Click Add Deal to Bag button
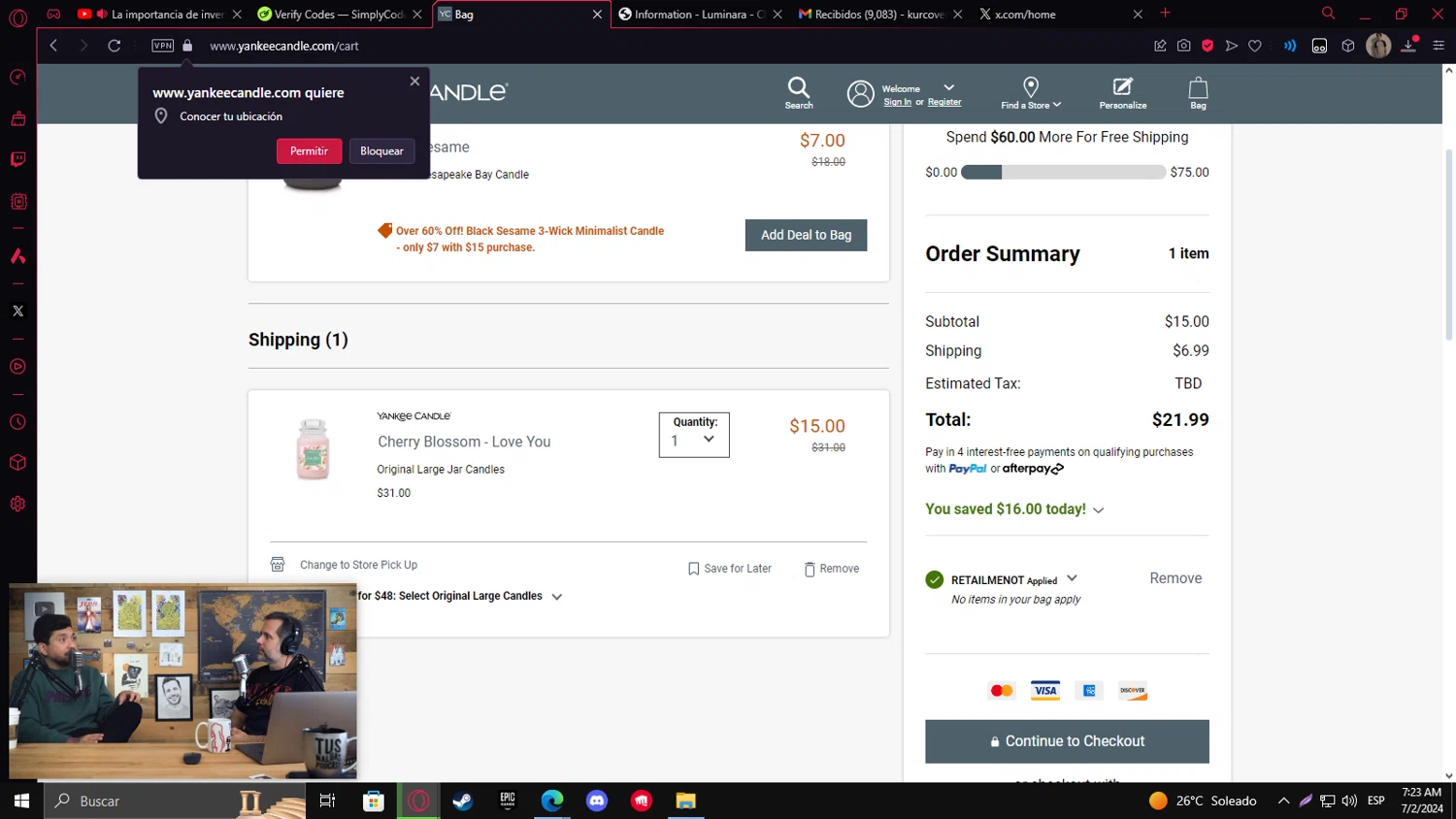The width and height of the screenshot is (1456, 819). [806, 235]
